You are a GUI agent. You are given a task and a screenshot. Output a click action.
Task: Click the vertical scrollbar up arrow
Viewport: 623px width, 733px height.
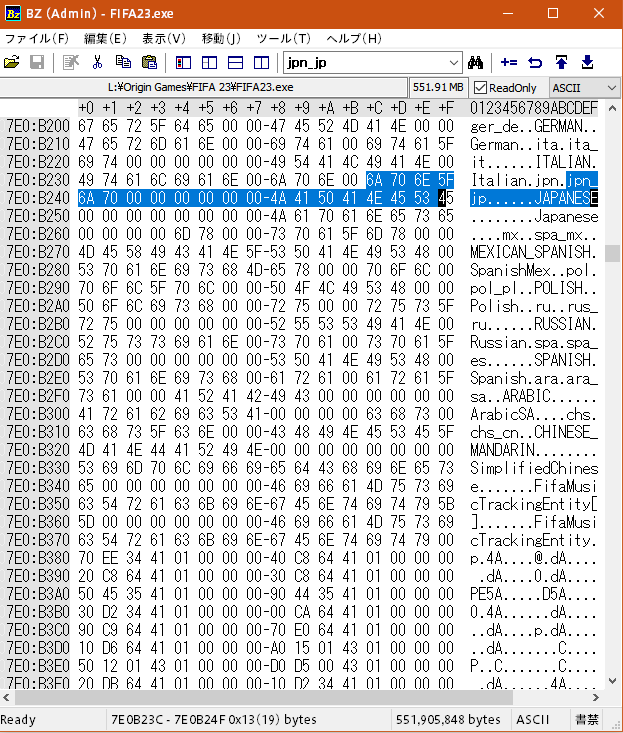(x=613, y=108)
